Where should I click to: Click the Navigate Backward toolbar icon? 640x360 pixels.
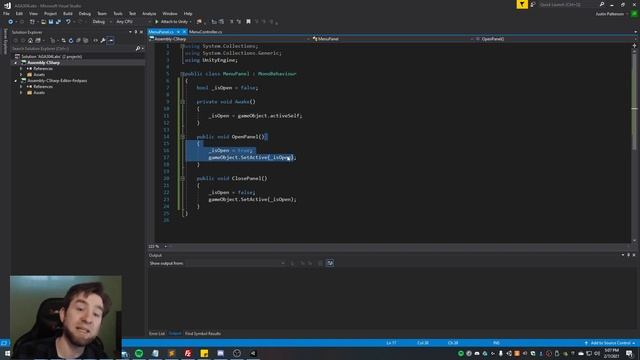pyautogui.click(x=11, y=22)
